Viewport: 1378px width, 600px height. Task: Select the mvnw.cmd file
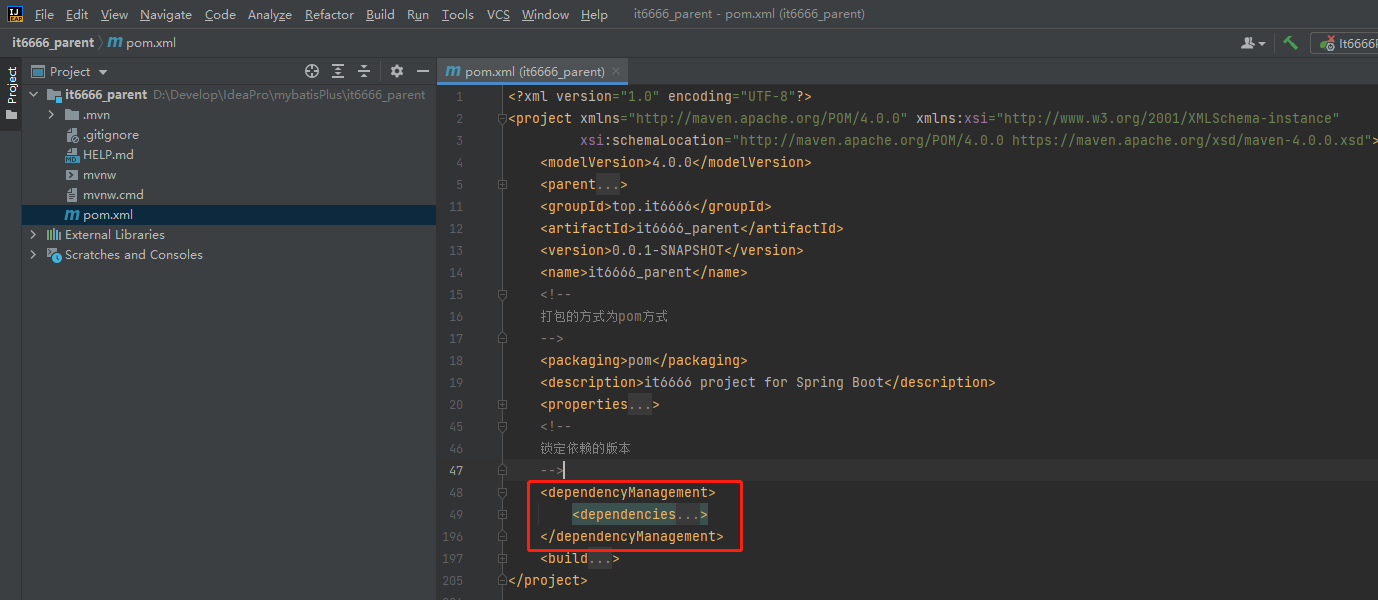pyautogui.click(x=113, y=195)
